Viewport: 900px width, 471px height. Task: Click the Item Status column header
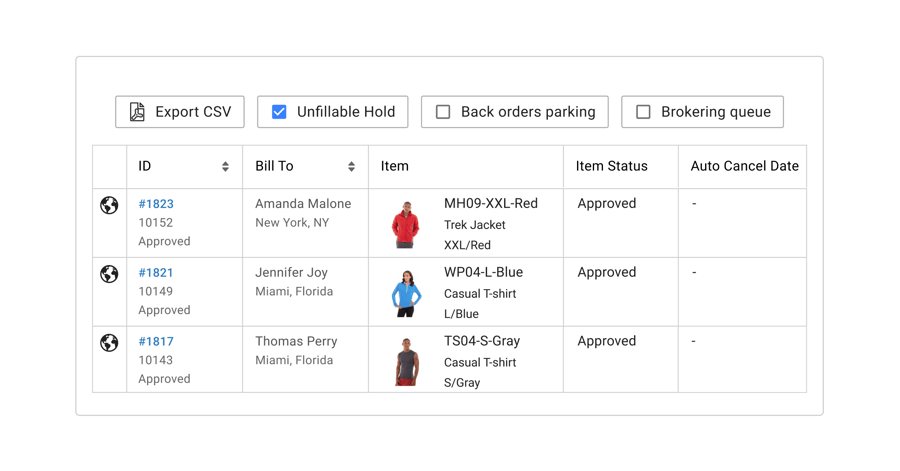pyautogui.click(x=611, y=167)
